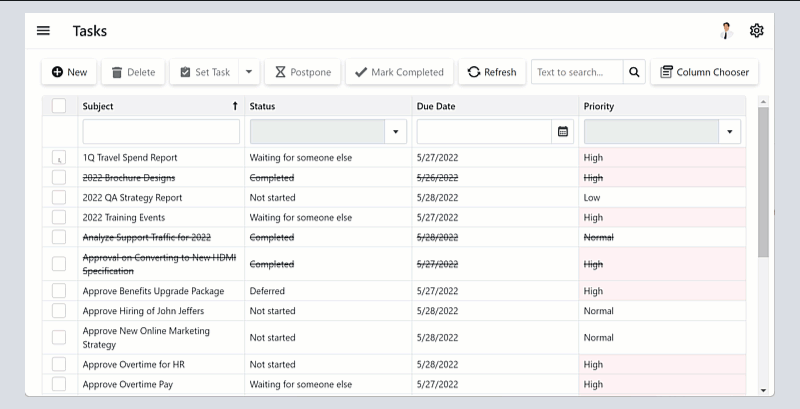
Task: Open the Column Chooser
Action: (705, 72)
